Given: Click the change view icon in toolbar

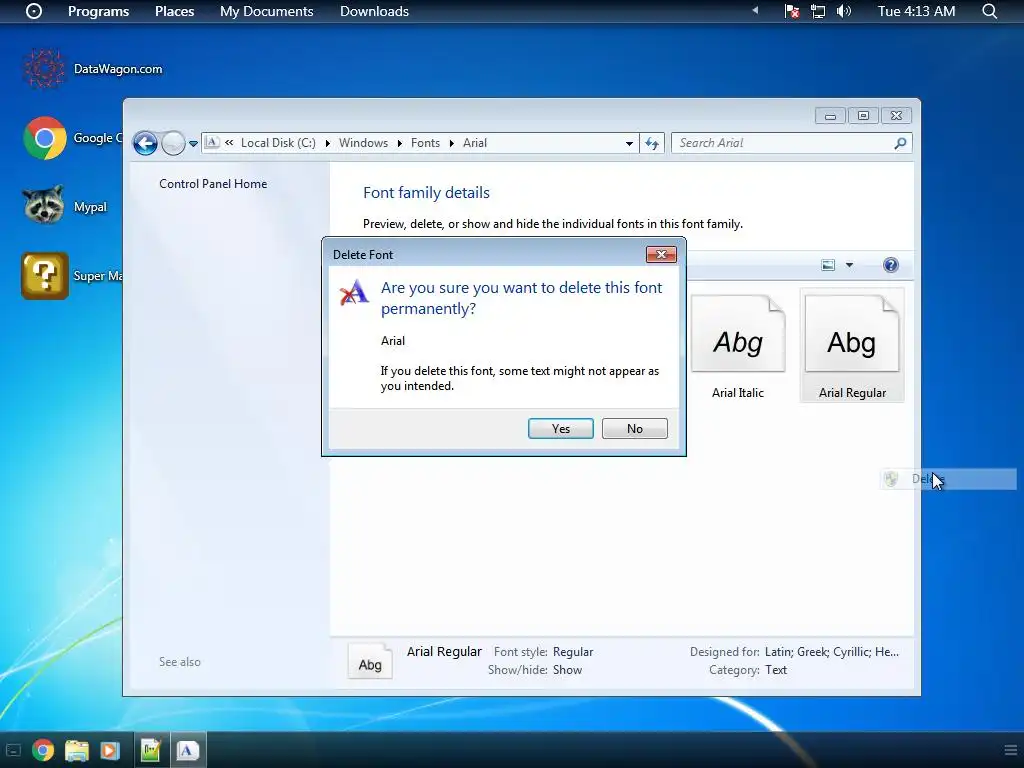Looking at the screenshot, I should click(x=827, y=265).
